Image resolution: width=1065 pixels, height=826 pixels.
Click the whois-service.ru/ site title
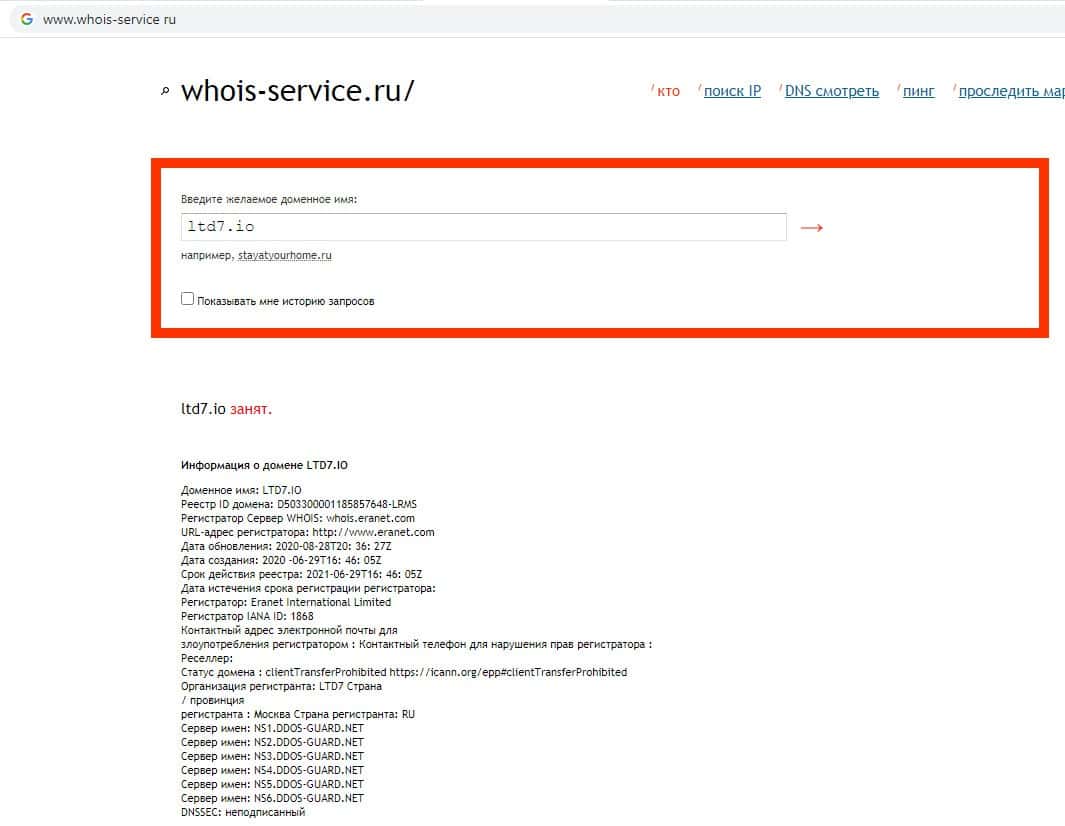click(x=297, y=91)
